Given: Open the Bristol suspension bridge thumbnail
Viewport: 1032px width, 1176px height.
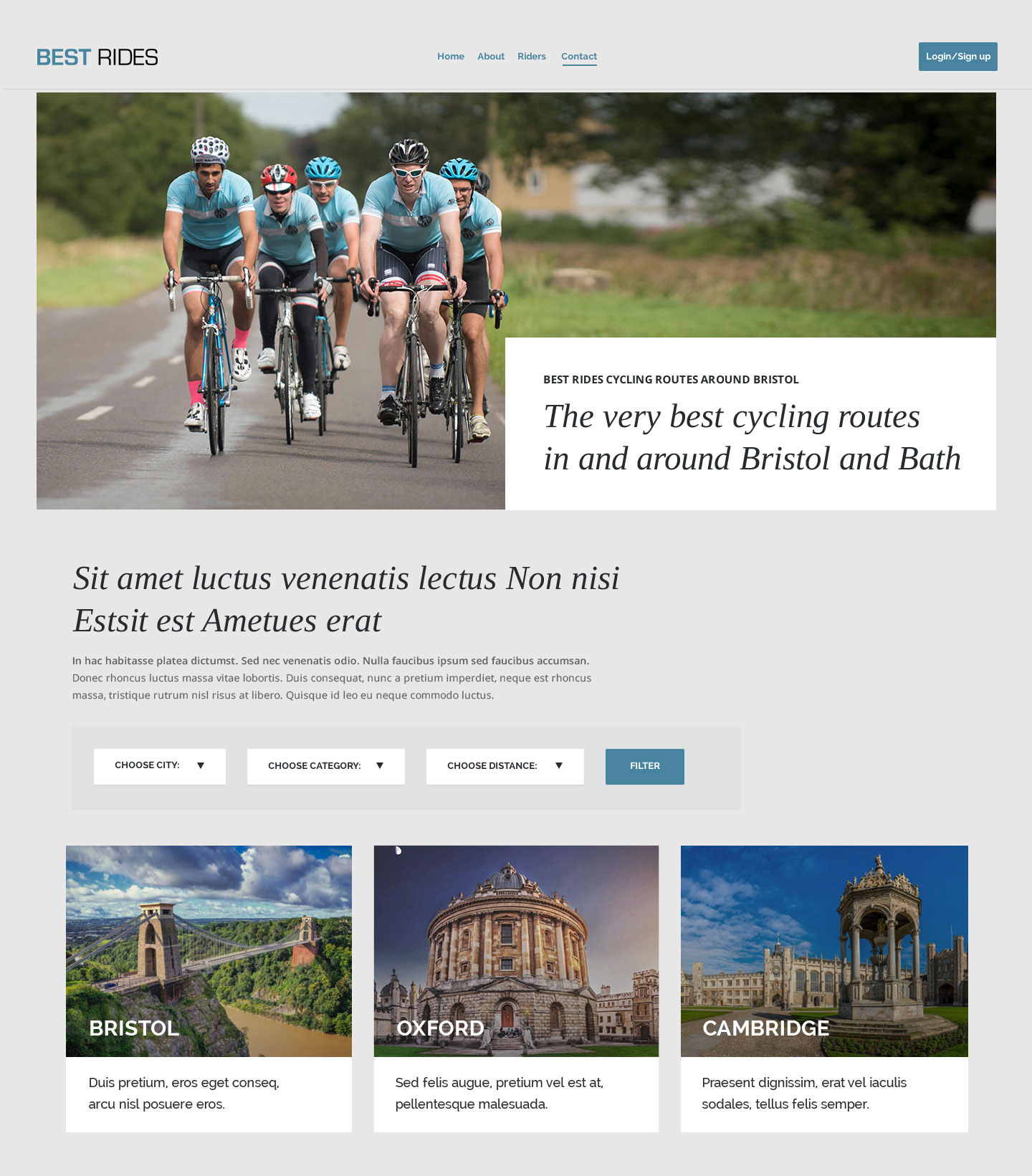Looking at the screenshot, I should [209, 951].
